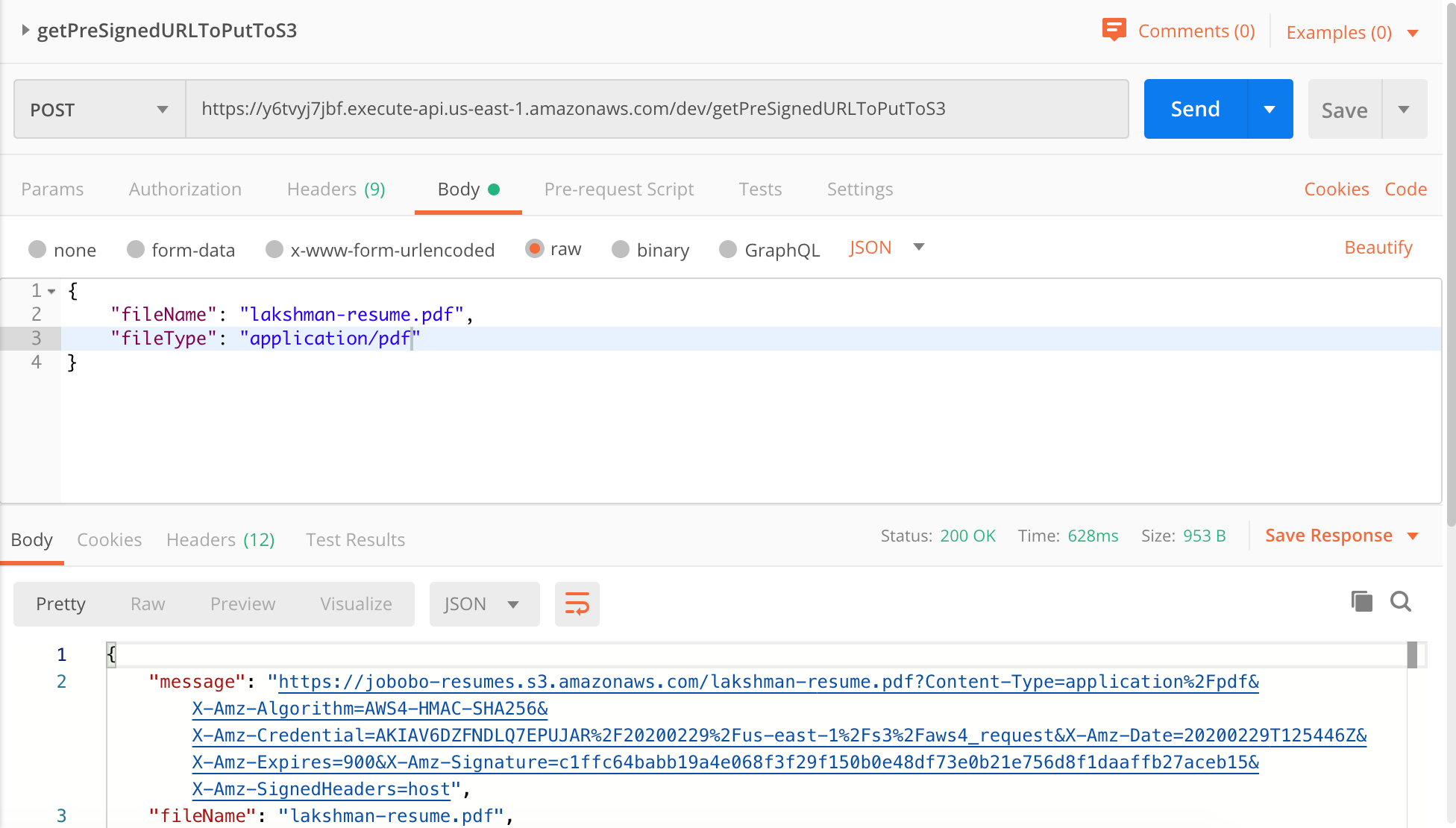Image resolution: width=1456 pixels, height=828 pixels.
Task: Switch to the Authorization tab
Action: tap(185, 189)
